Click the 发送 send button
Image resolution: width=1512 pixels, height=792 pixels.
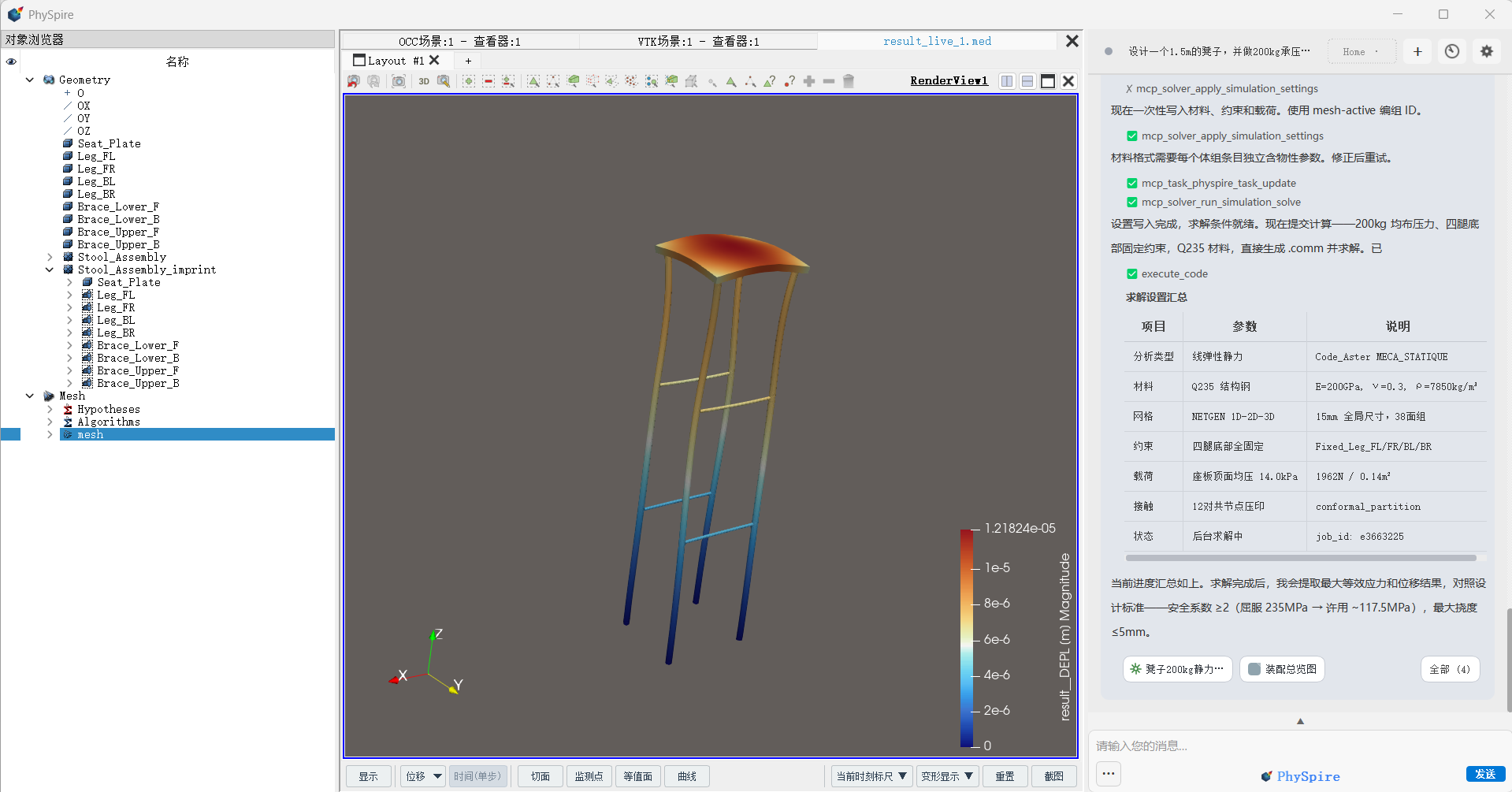pyautogui.click(x=1485, y=774)
